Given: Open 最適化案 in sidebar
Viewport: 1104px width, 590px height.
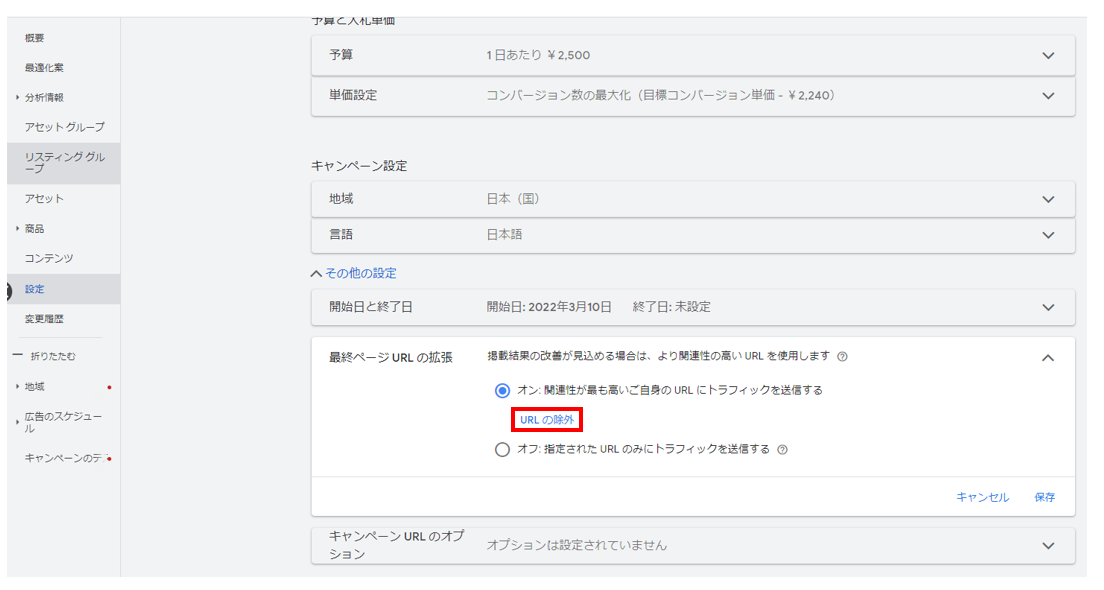Looking at the screenshot, I should coord(44,68).
